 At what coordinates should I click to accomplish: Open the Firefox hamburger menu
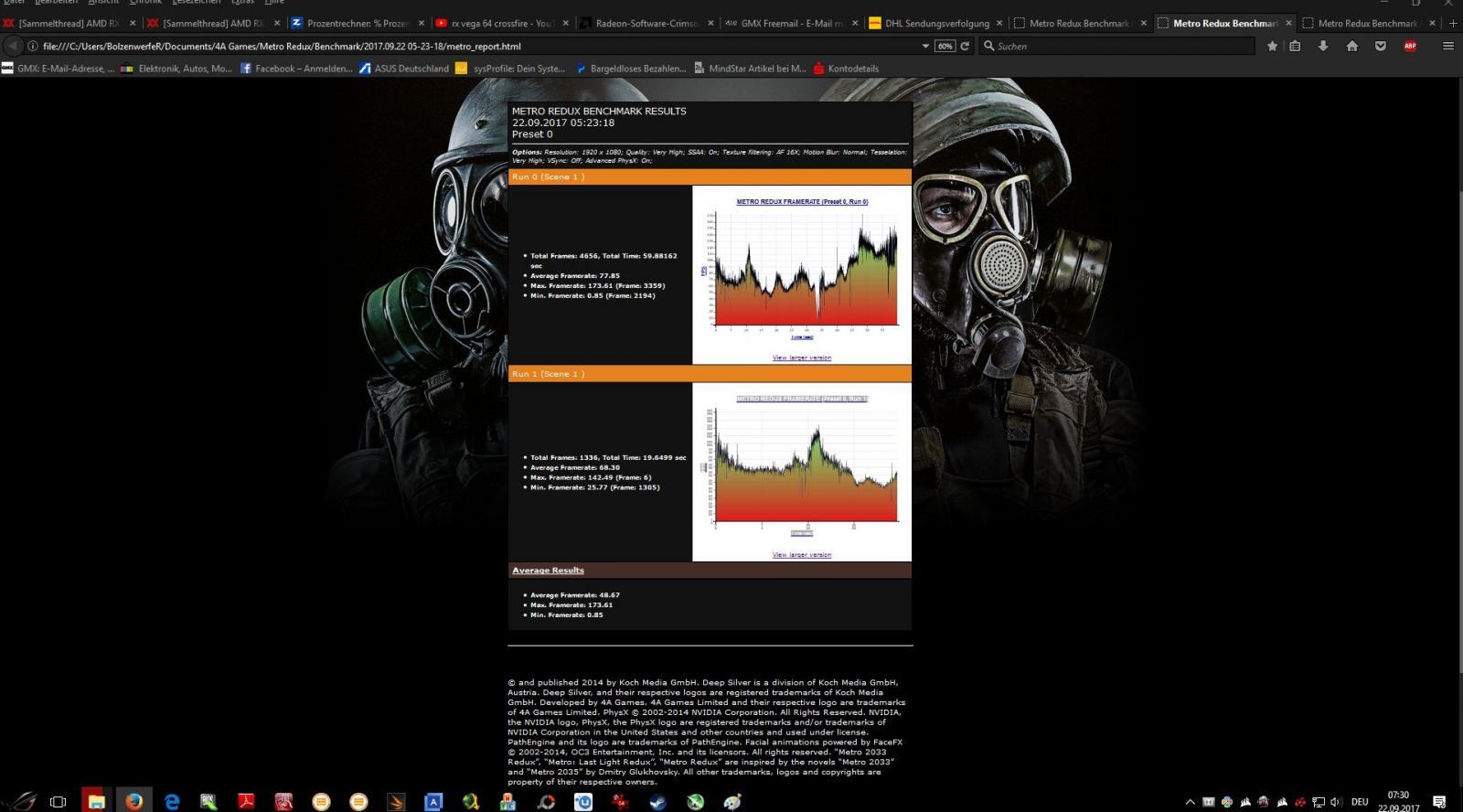pos(1447,46)
